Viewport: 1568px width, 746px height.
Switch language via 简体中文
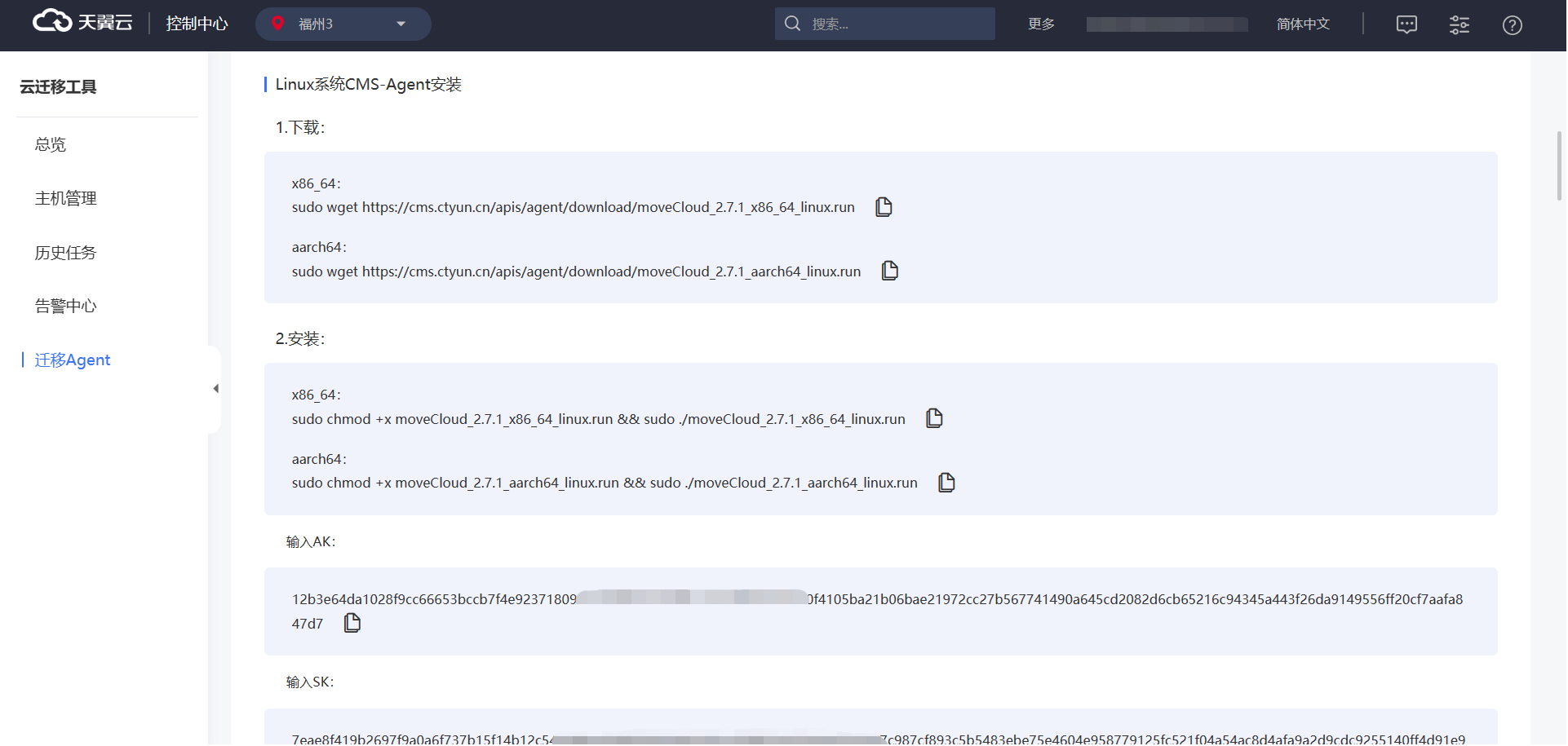[1303, 24]
